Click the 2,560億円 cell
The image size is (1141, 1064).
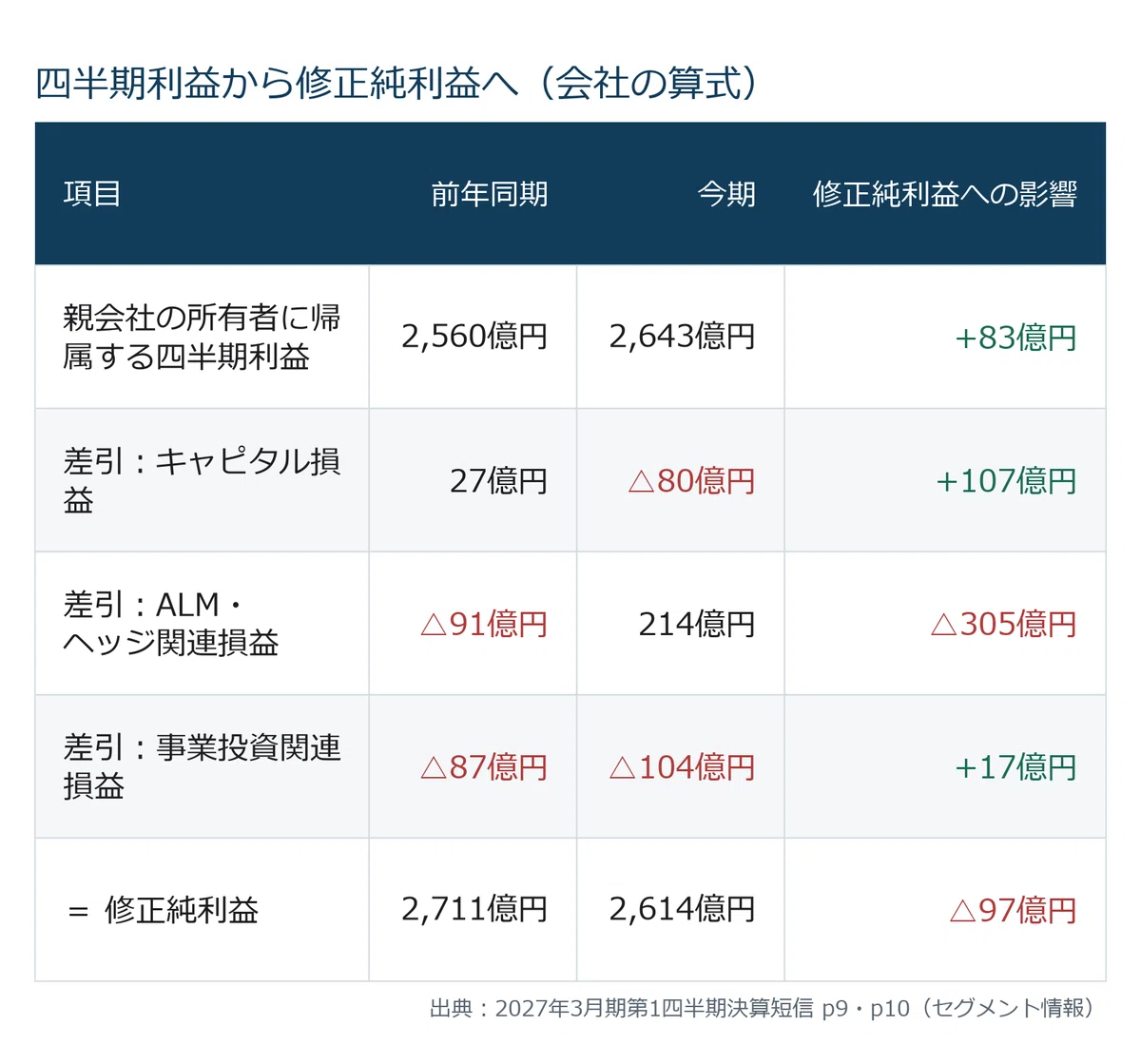click(x=474, y=337)
